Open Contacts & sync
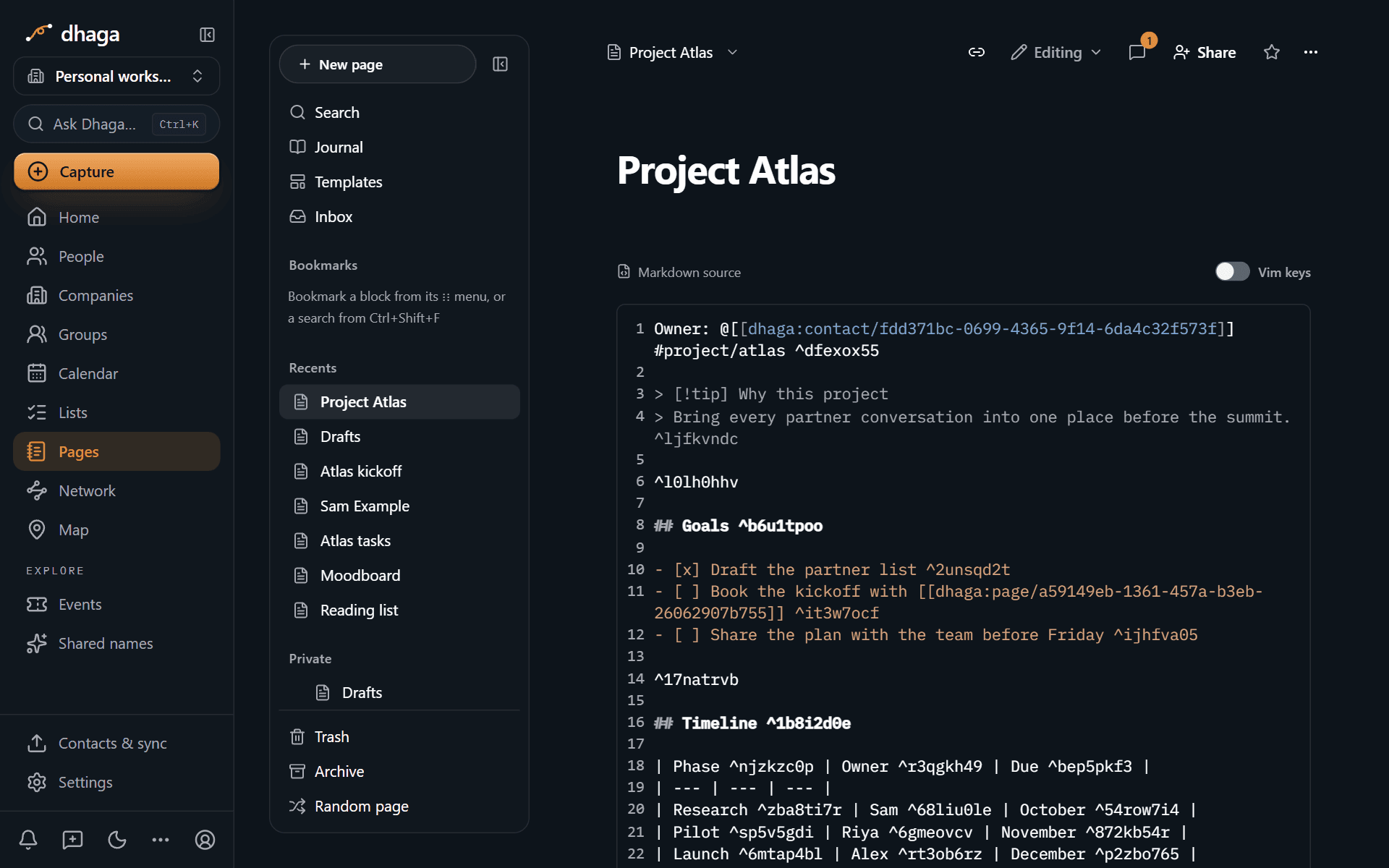1389x868 pixels. (x=116, y=743)
